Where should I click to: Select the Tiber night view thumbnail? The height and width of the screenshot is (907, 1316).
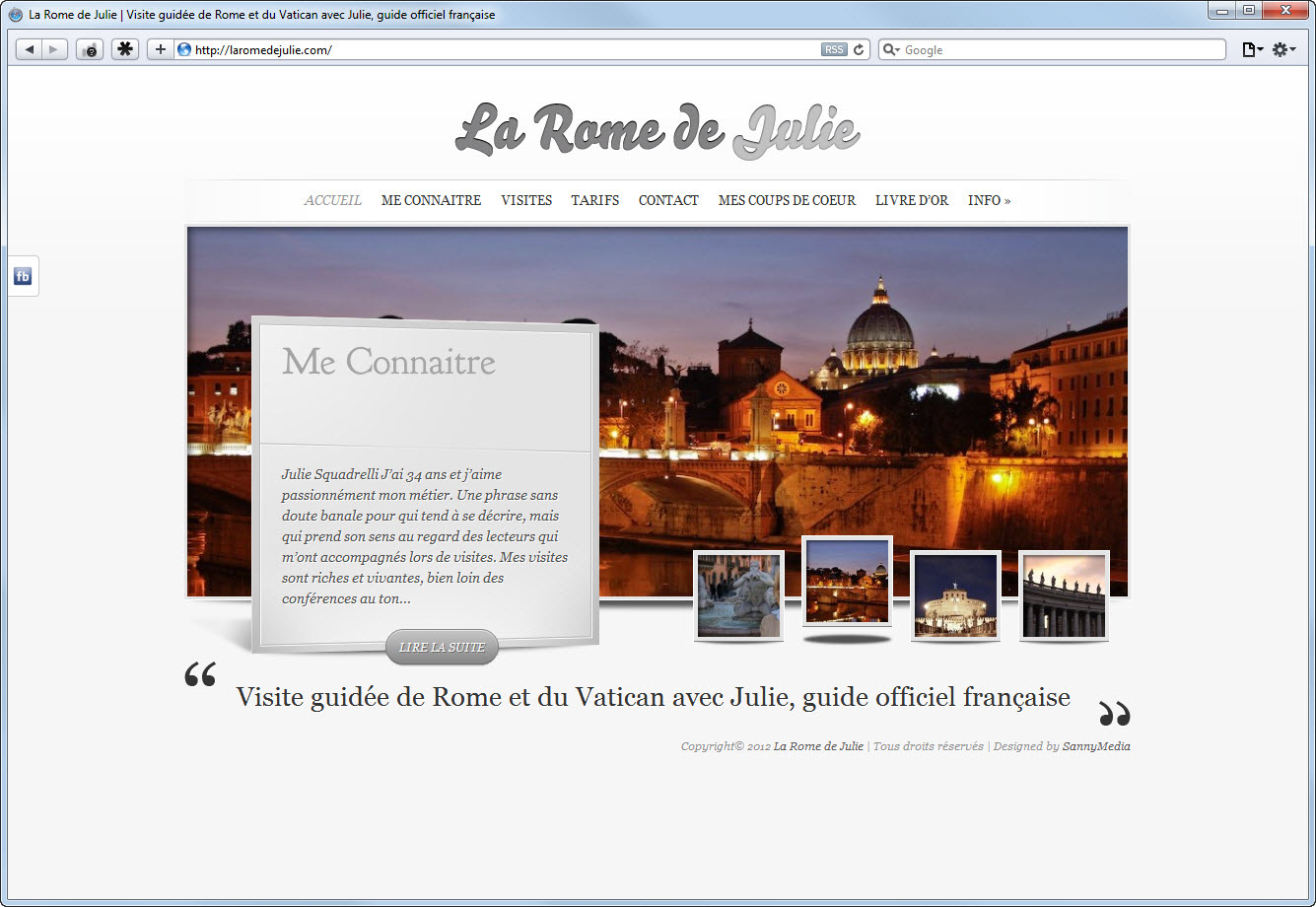[x=847, y=581]
